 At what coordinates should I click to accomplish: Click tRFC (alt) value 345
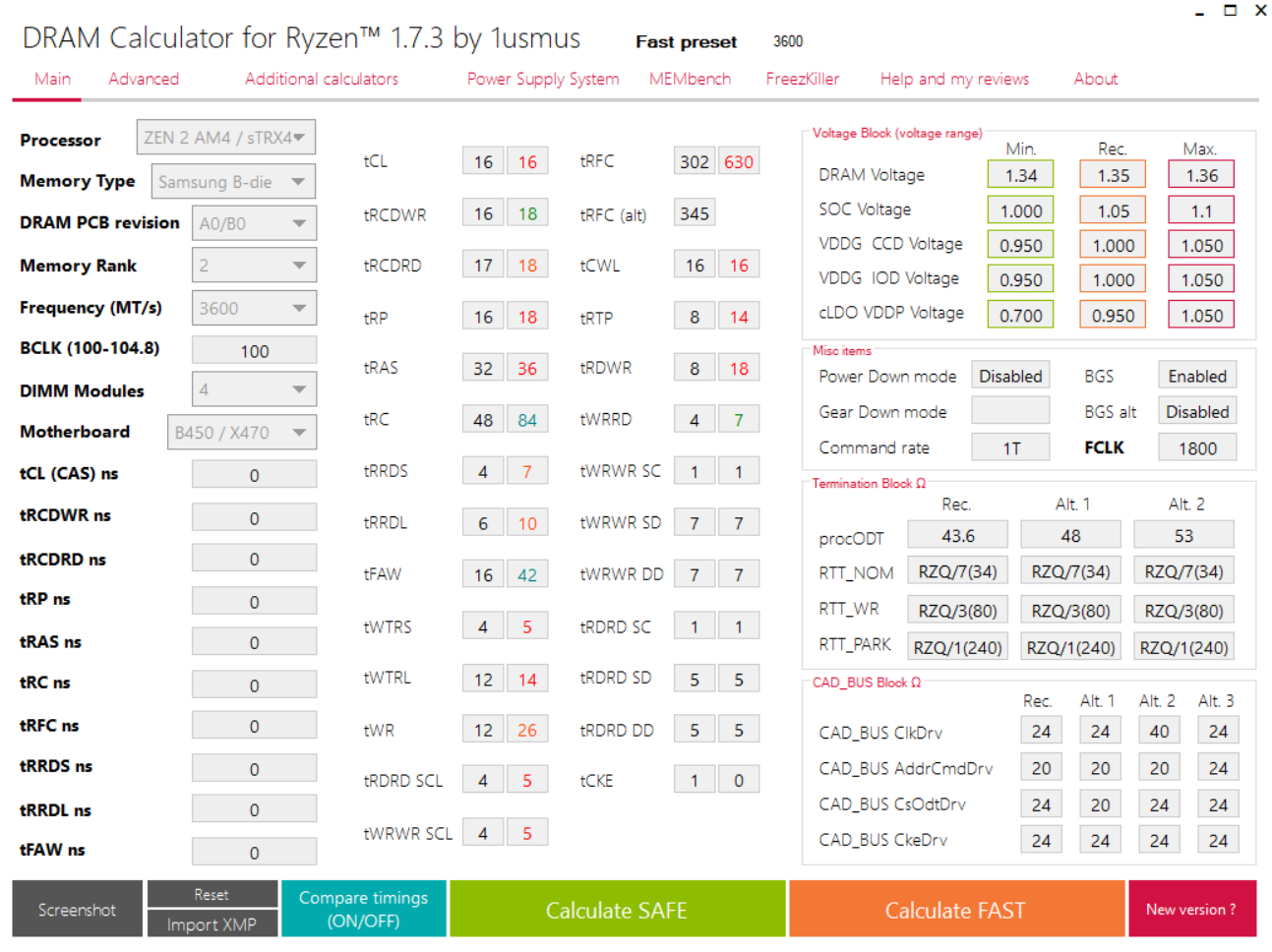(695, 213)
